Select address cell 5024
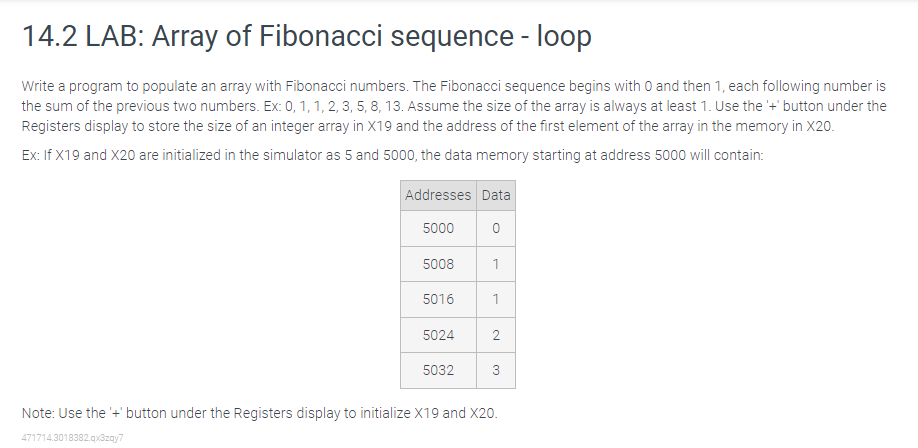The height and width of the screenshot is (448, 918). [x=438, y=335]
